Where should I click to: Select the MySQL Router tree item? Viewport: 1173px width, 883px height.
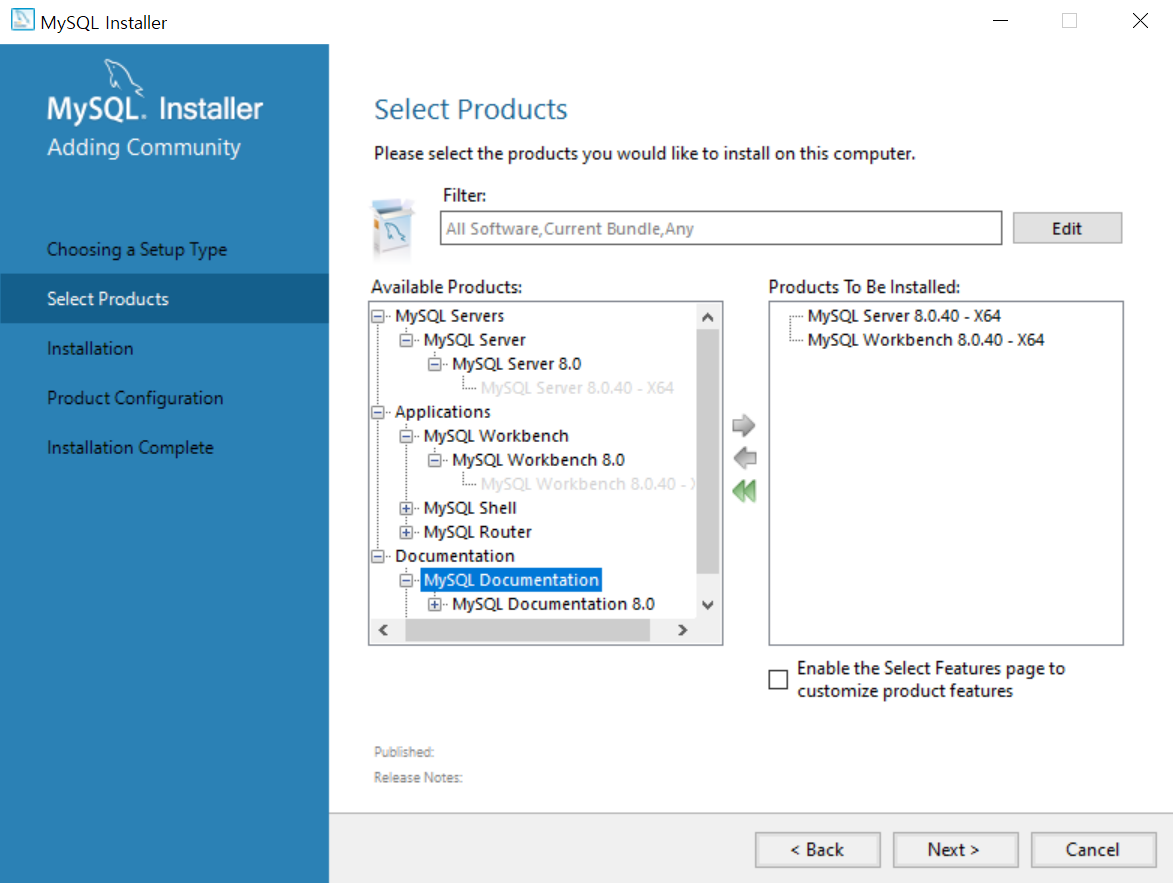477,532
